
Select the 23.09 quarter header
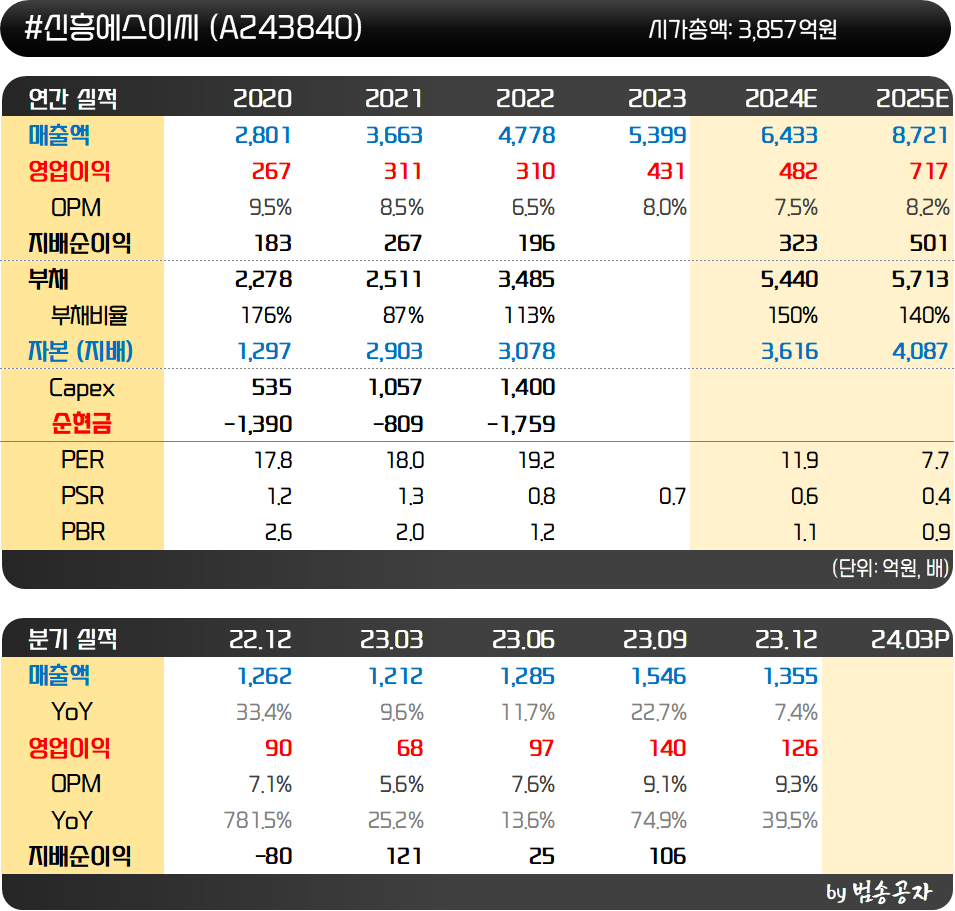(x=655, y=639)
